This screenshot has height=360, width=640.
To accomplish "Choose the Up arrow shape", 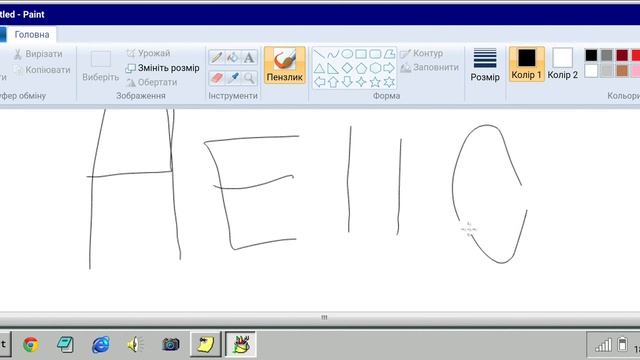I will [333, 82].
